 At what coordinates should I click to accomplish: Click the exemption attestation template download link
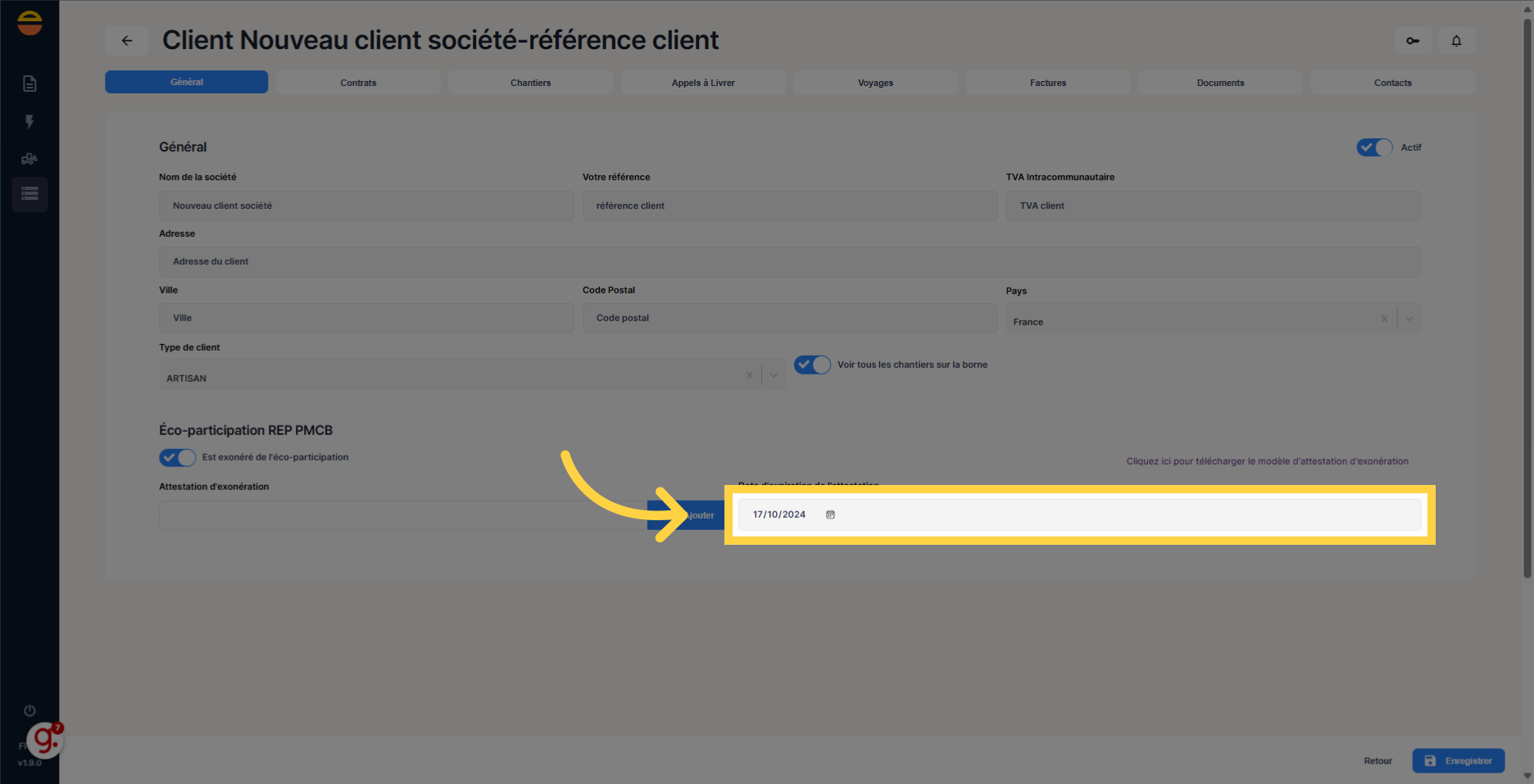[1267, 461]
